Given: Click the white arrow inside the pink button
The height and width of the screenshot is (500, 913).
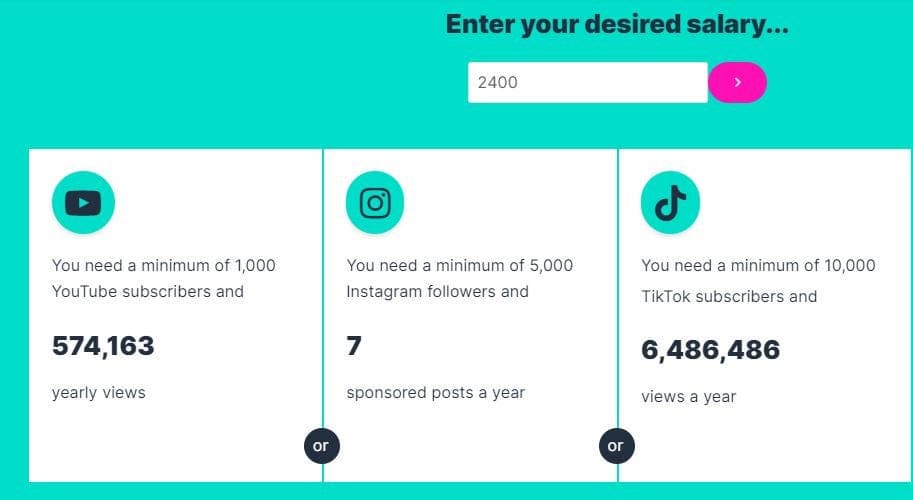Looking at the screenshot, I should pos(738,83).
